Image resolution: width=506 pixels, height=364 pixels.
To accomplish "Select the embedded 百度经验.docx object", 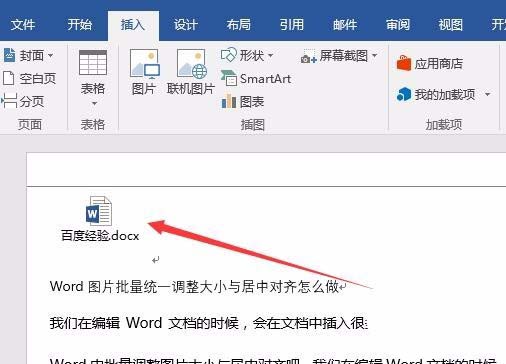I will pyautogui.click(x=100, y=219).
